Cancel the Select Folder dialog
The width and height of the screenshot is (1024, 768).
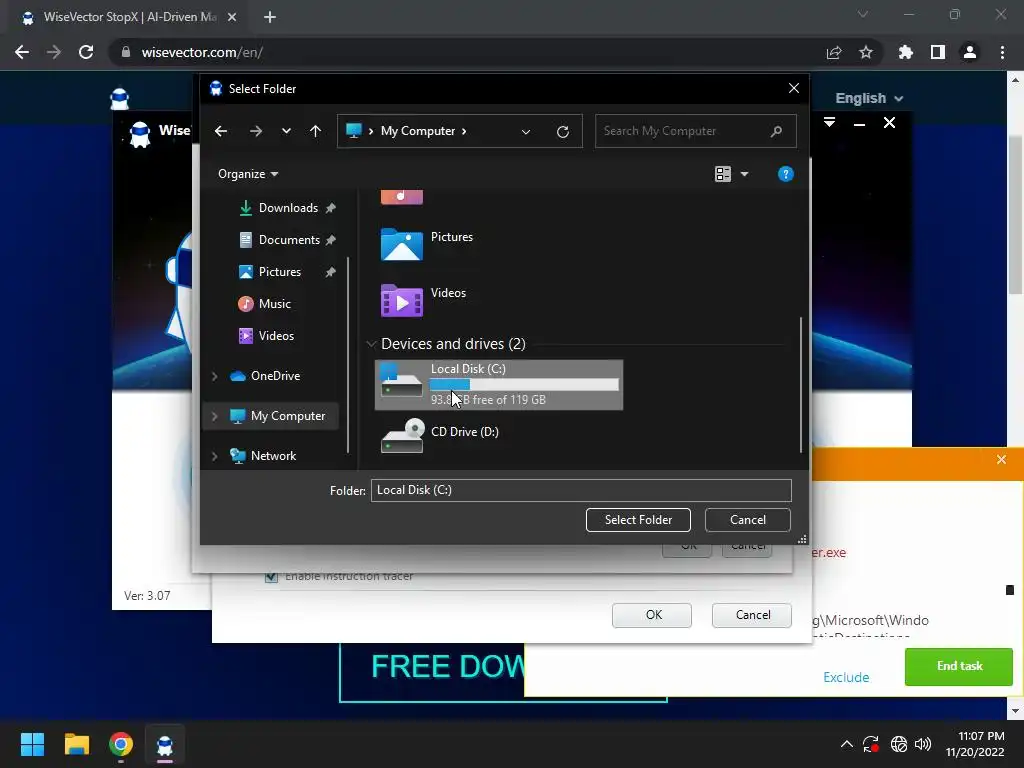[748, 520]
